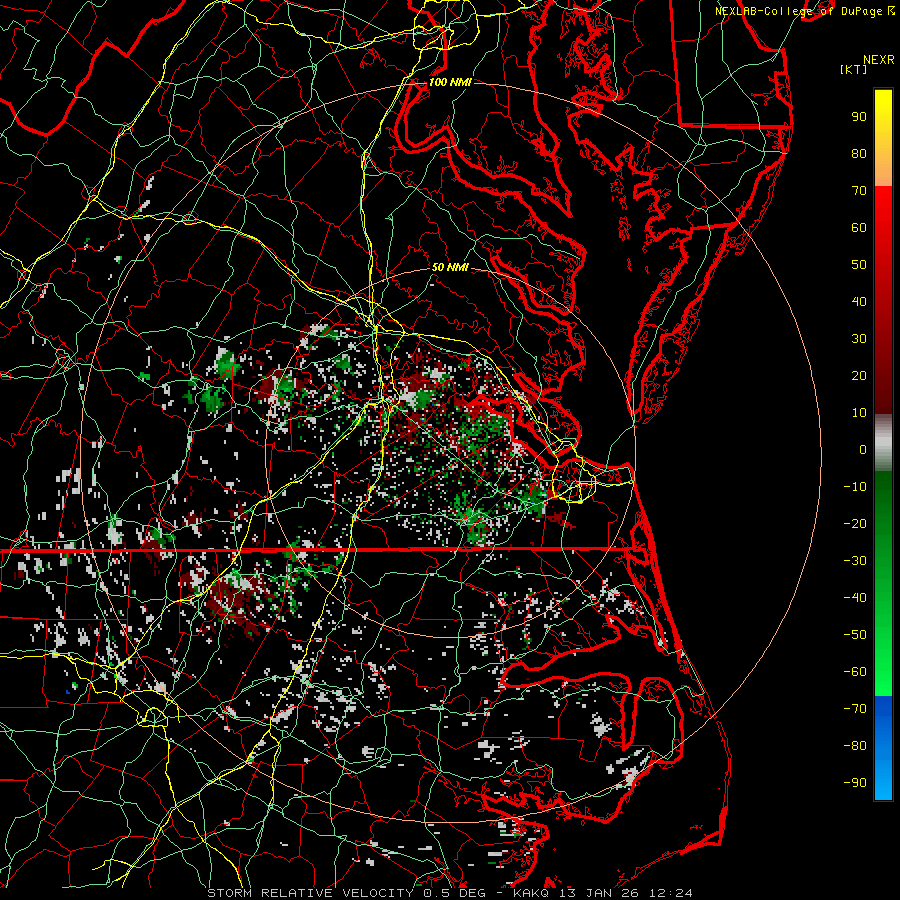Screen dimensions: 900x900
Task: Click the STORM RELATIVE VELOCITY caption text
Action: [313, 893]
